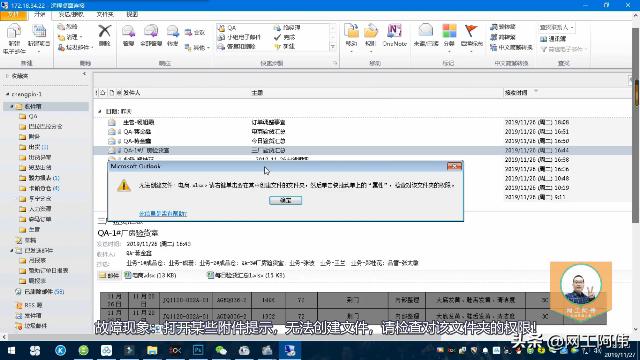The height and width of the screenshot is (360, 640).
Task: Click the Windows Start button
Action: (11, 351)
